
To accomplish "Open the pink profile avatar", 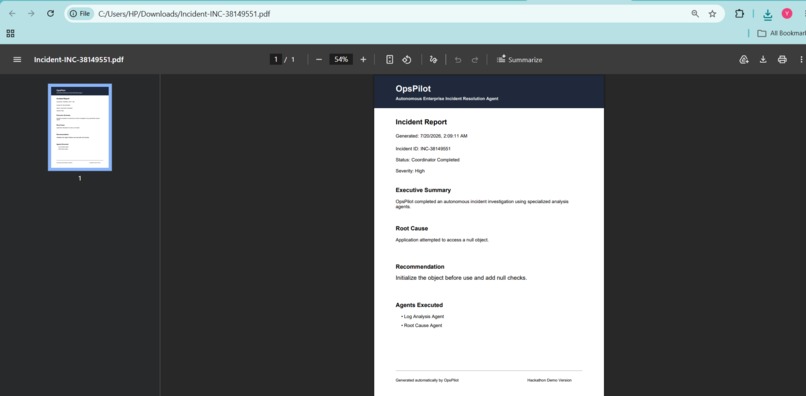I will click(787, 14).
